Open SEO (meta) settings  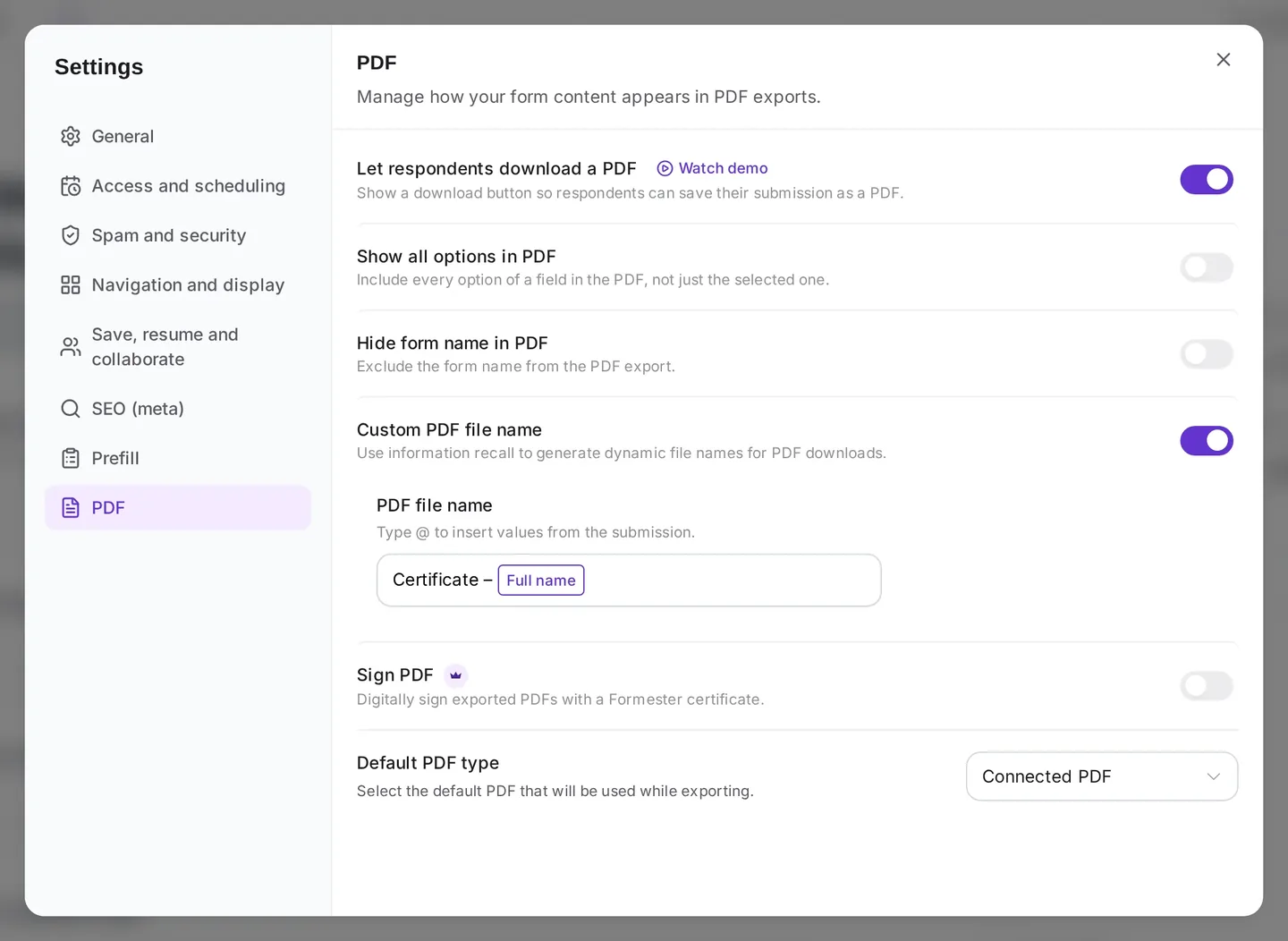click(178, 409)
